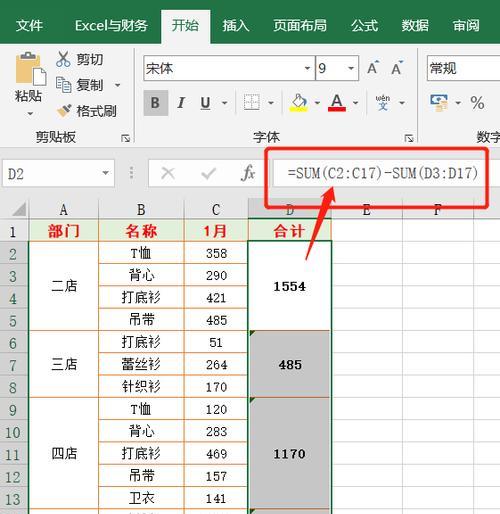Viewport: 500px width, 514px height.
Task: Confirm formula entry with checkmark
Action: tap(208, 173)
